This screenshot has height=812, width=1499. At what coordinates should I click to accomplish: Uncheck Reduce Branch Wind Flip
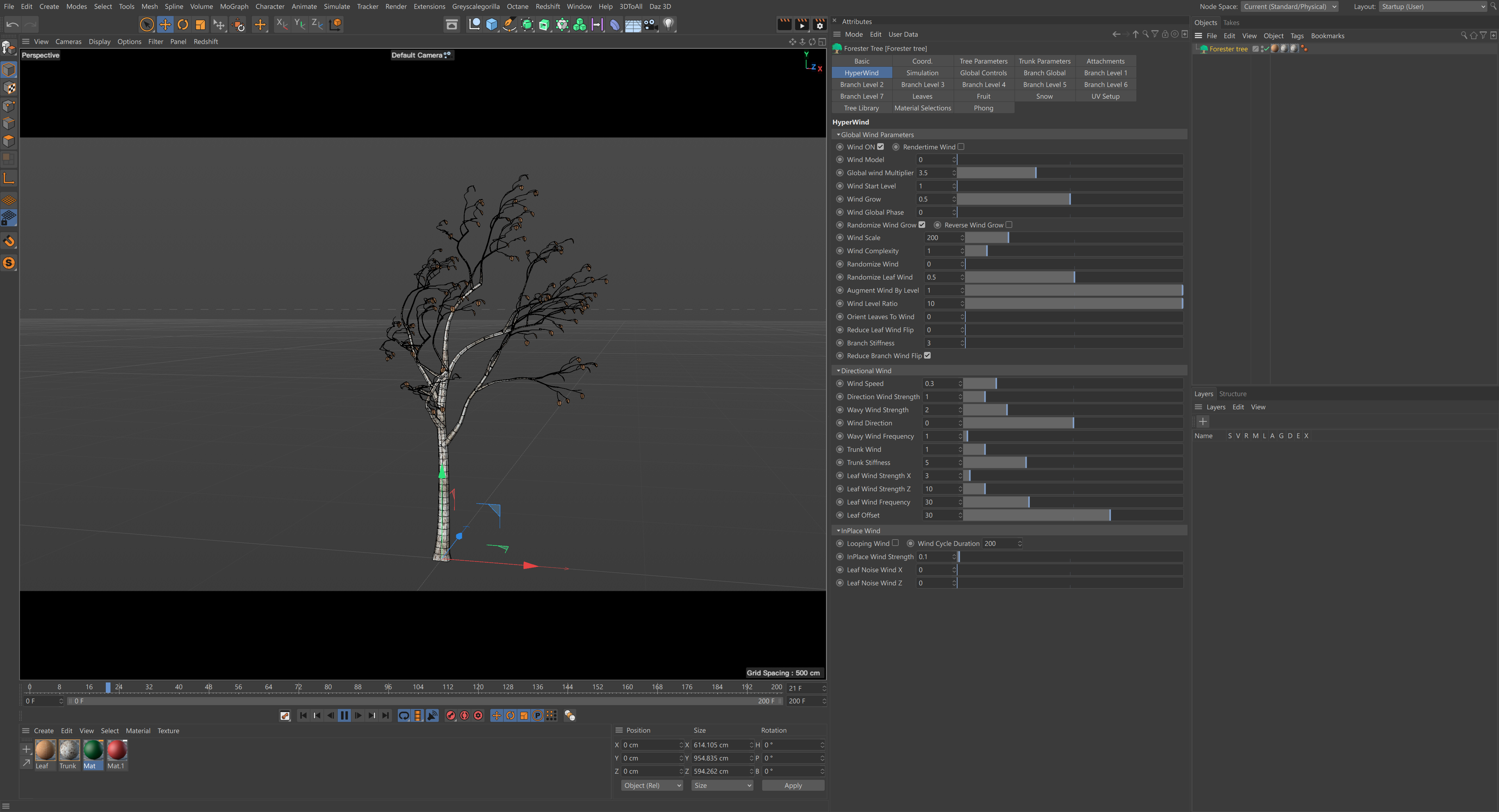click(x=928, y=355)
